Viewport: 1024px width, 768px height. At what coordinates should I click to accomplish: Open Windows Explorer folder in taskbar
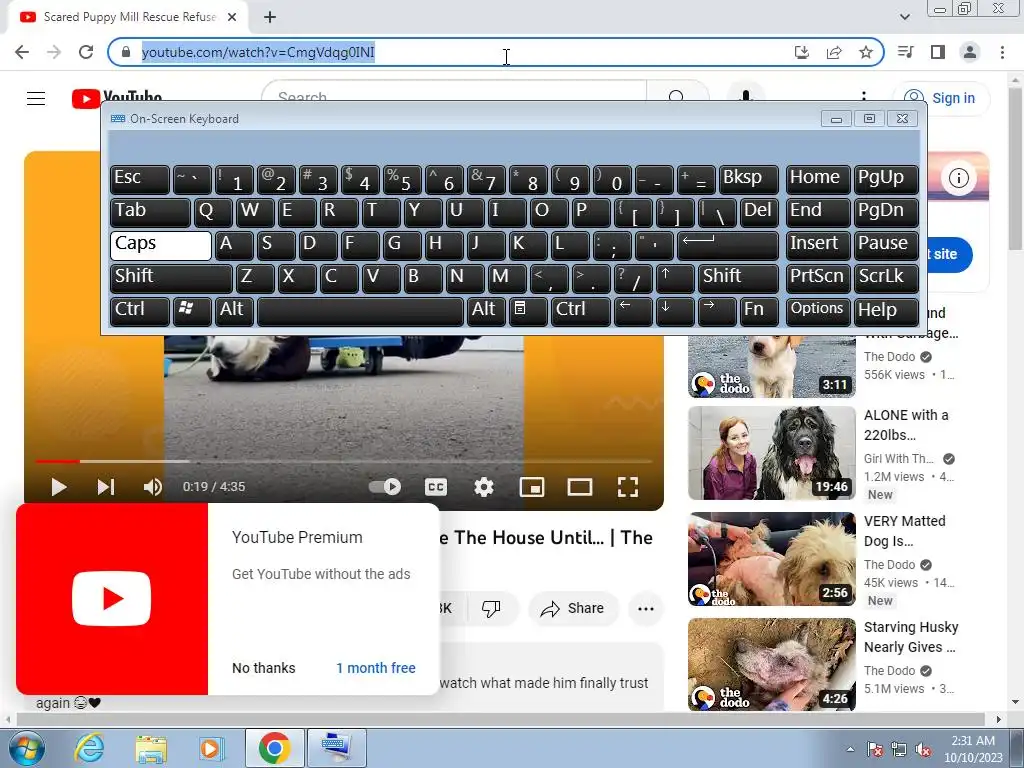coord(151,748)
